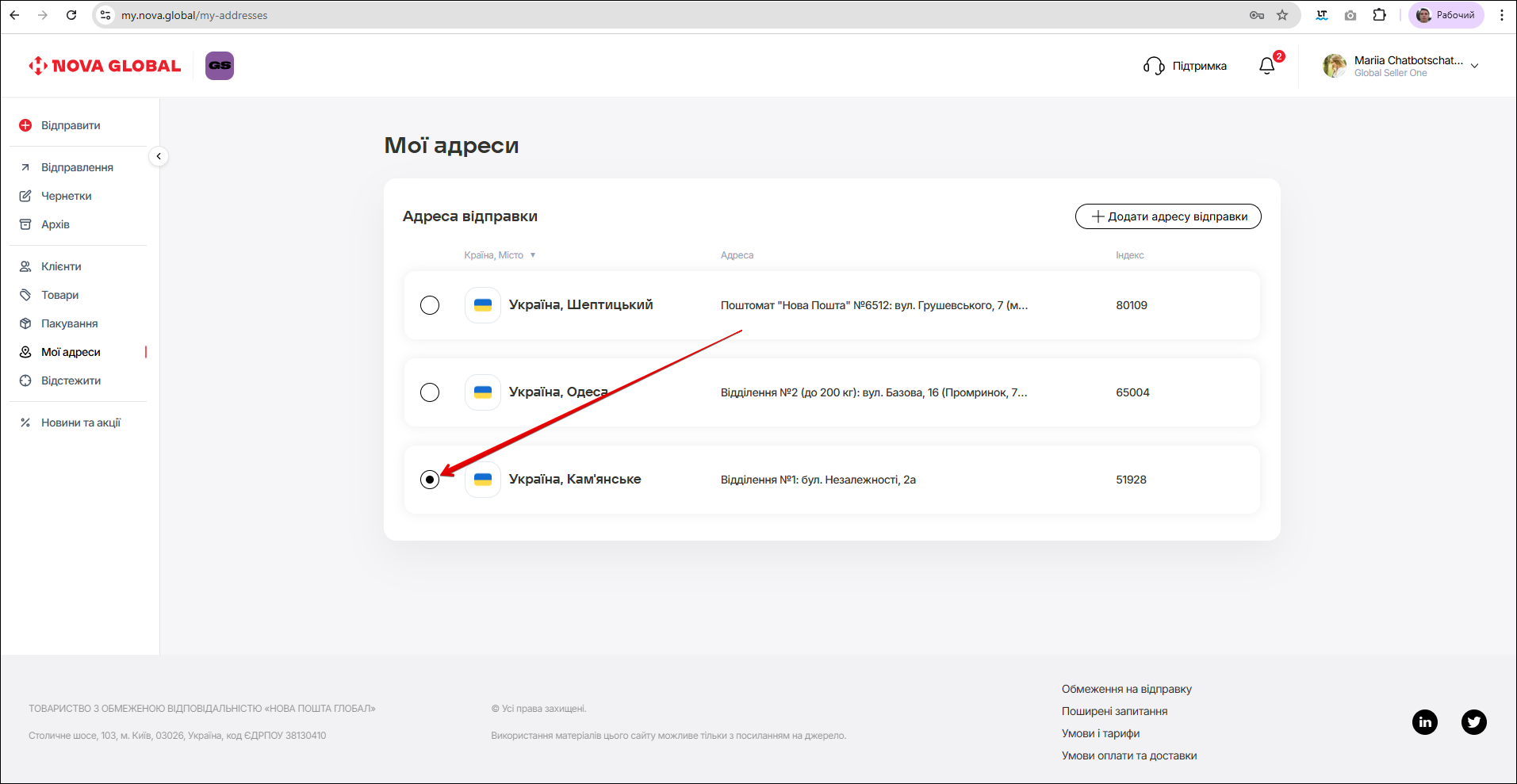Open Умови оплати та доставки link
Screen dimensions: 1517x784
pyautogui.click(x=1129, y=755)
